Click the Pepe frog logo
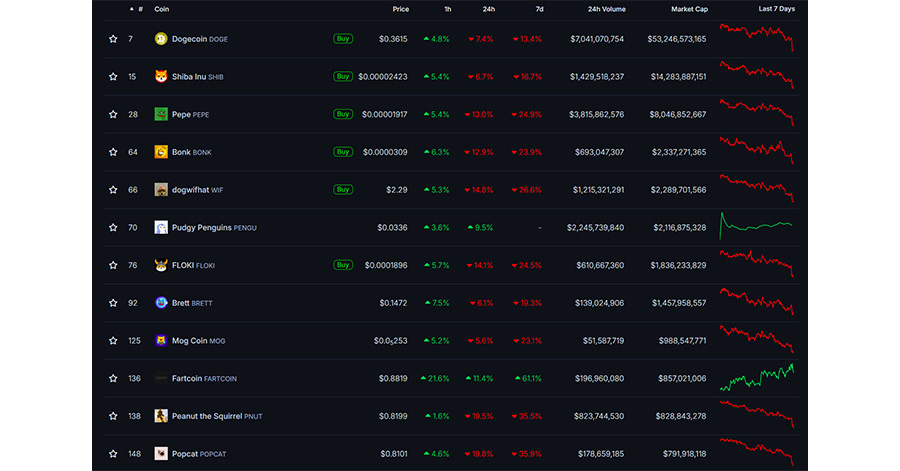Screen dimensions: 900x471 [161, 114]
